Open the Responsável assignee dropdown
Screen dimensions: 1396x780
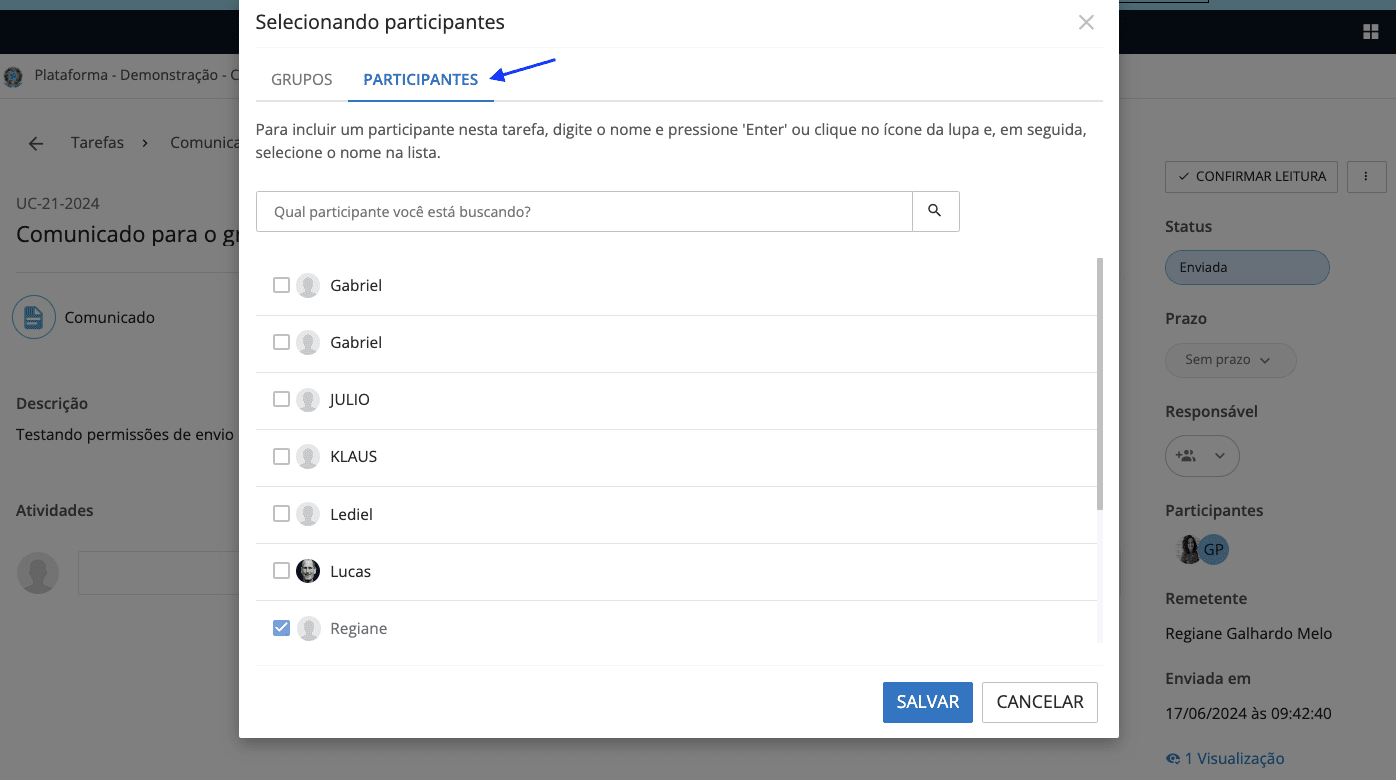[x=1202, y=456]
